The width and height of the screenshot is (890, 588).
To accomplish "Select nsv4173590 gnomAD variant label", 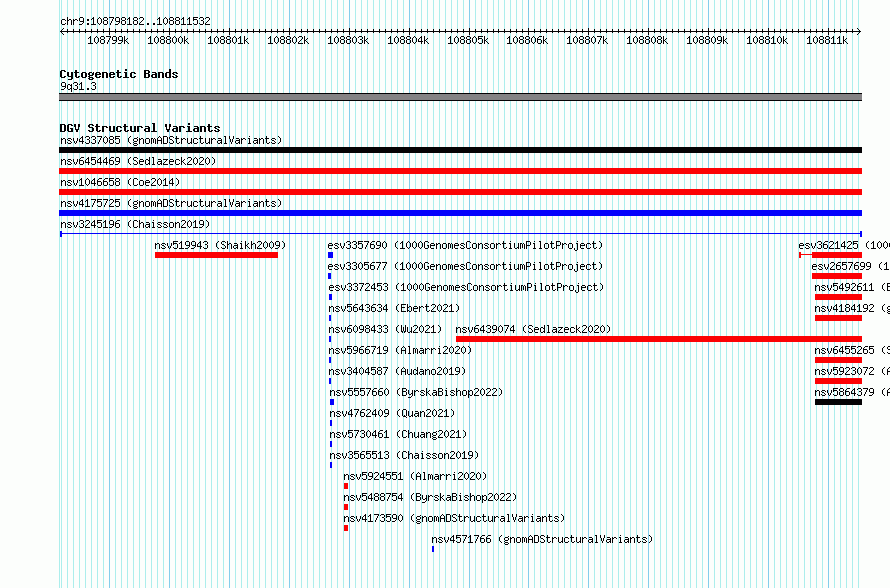I will pyautogui.click(x=454, y=518).
